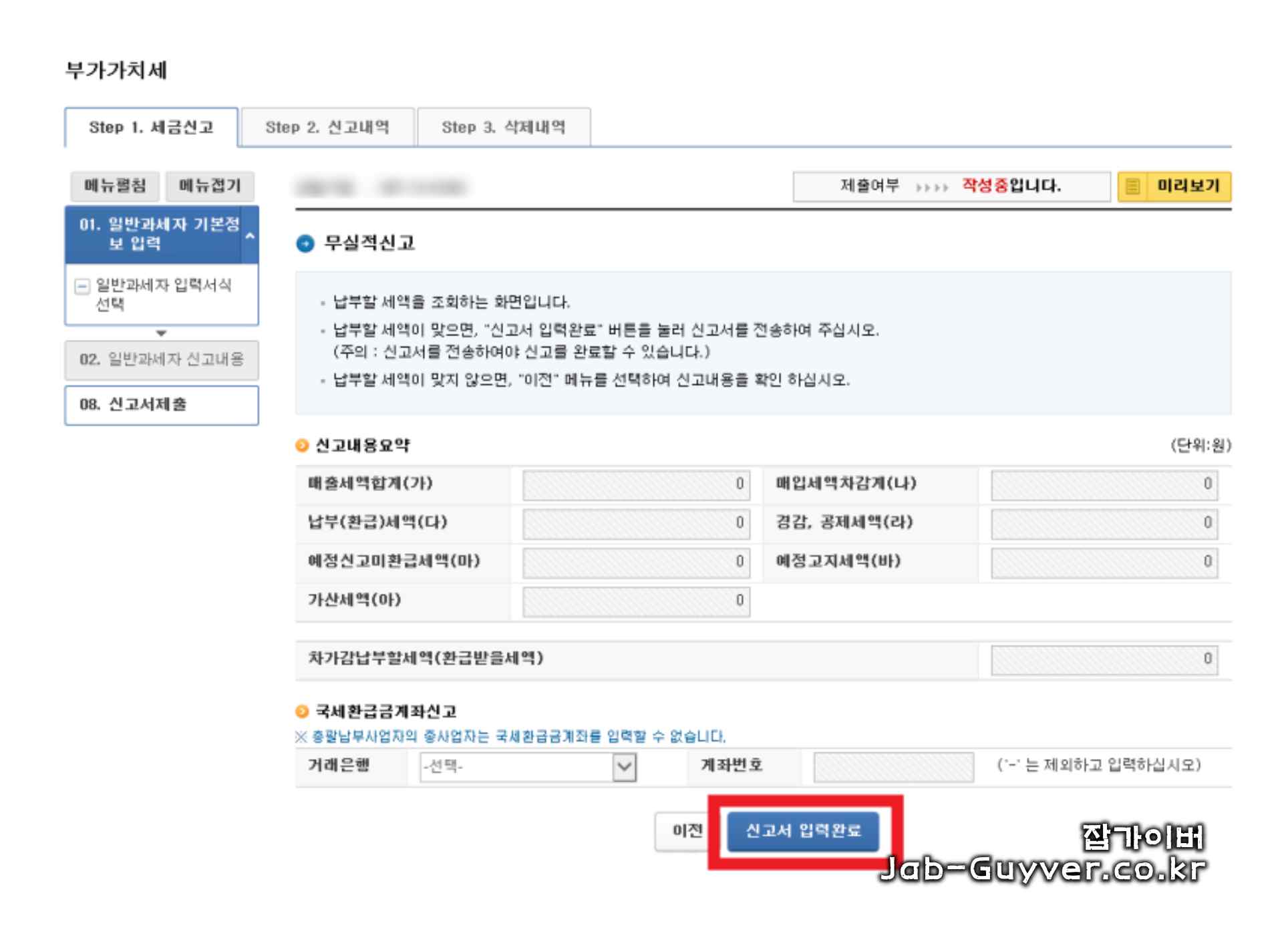Toggle the minus box beside 일반과세자 입력서식 선택
The image size is (1288, 942).
[x=82, y=287]
